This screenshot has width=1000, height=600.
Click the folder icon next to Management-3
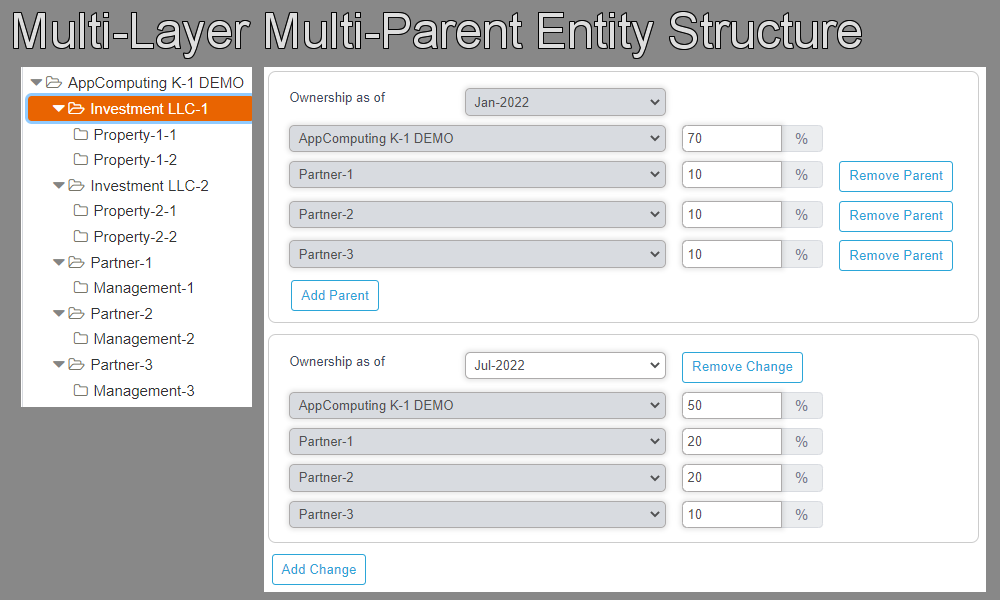point(81,391)
